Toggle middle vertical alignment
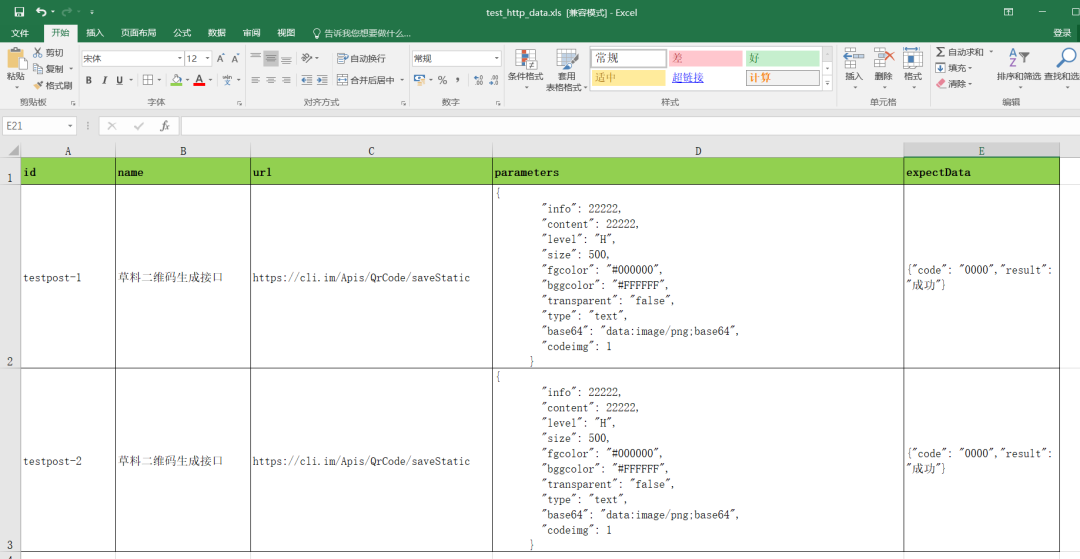This screenshot has height=559, width=1080. coord(271,59)
